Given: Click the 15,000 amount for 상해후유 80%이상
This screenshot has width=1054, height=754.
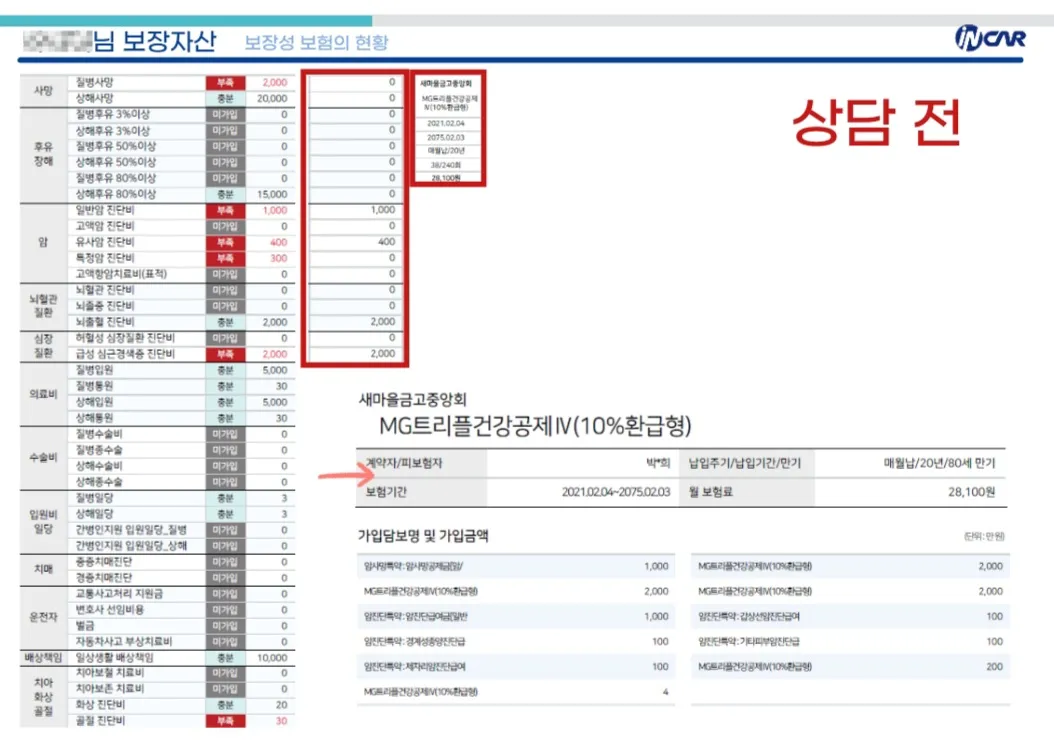Looking at the screenshot, I should pyautogui.click(x=272, y=194).
